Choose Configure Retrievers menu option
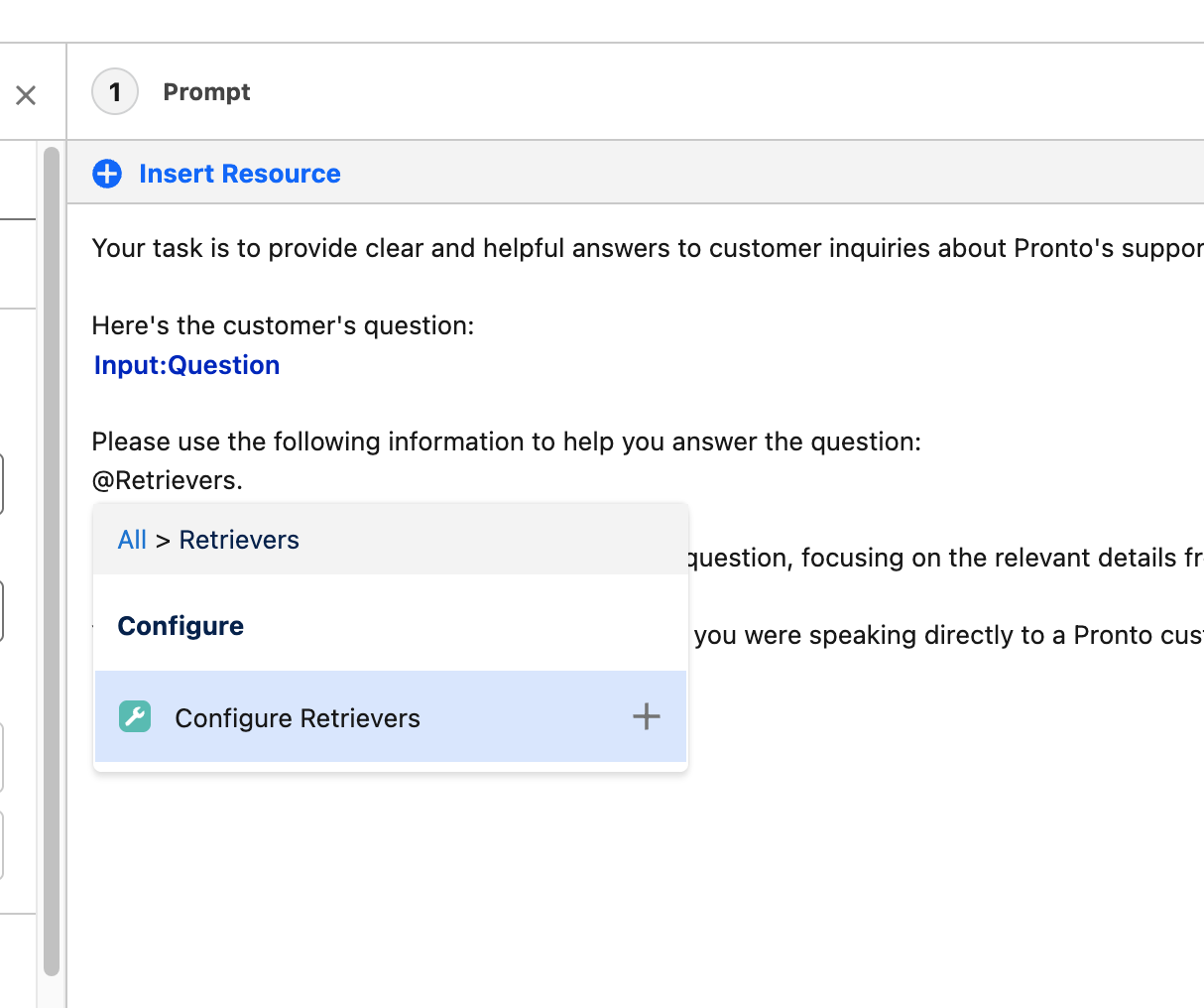The image size is (1204, 1008). pos(391,716)
